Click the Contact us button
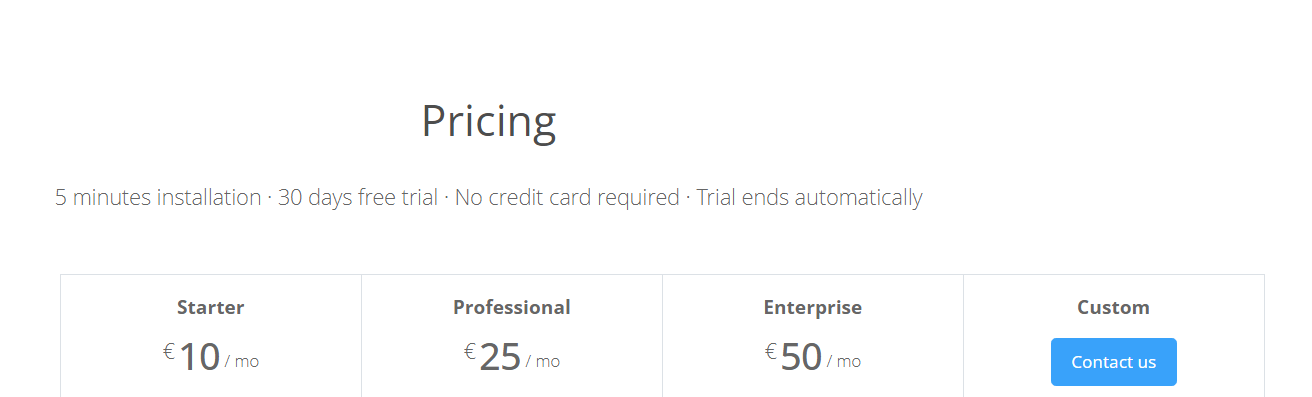1312x397 pixels. pyautogui.click(x=1113, y=362)
